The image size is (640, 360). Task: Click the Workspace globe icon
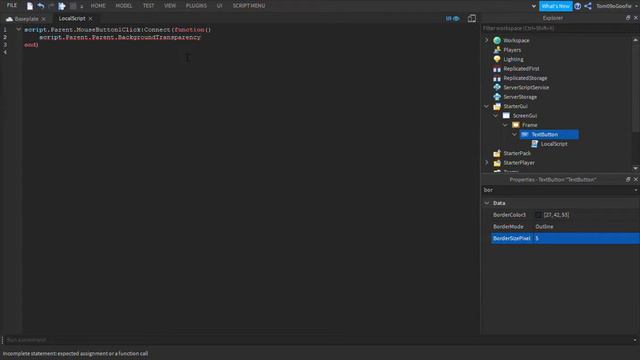(x=497, y=40)
